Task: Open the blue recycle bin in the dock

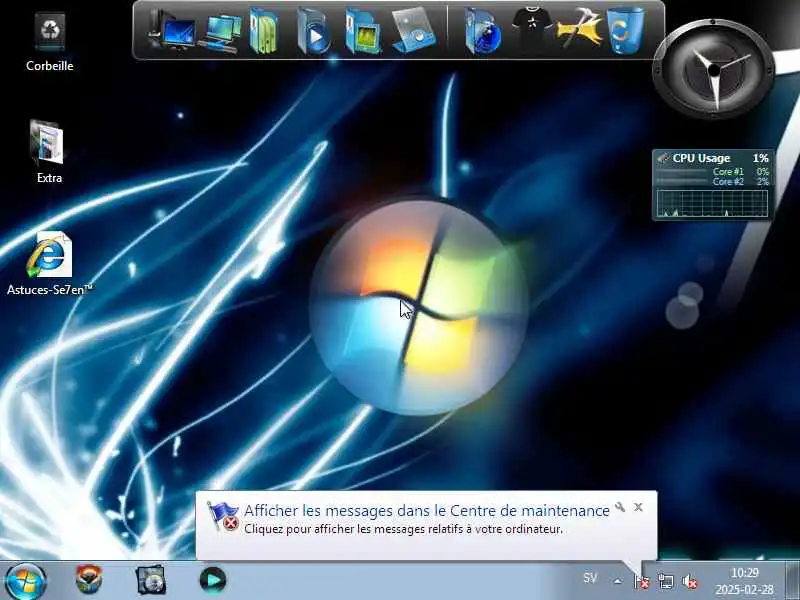Action: (626, 30)
